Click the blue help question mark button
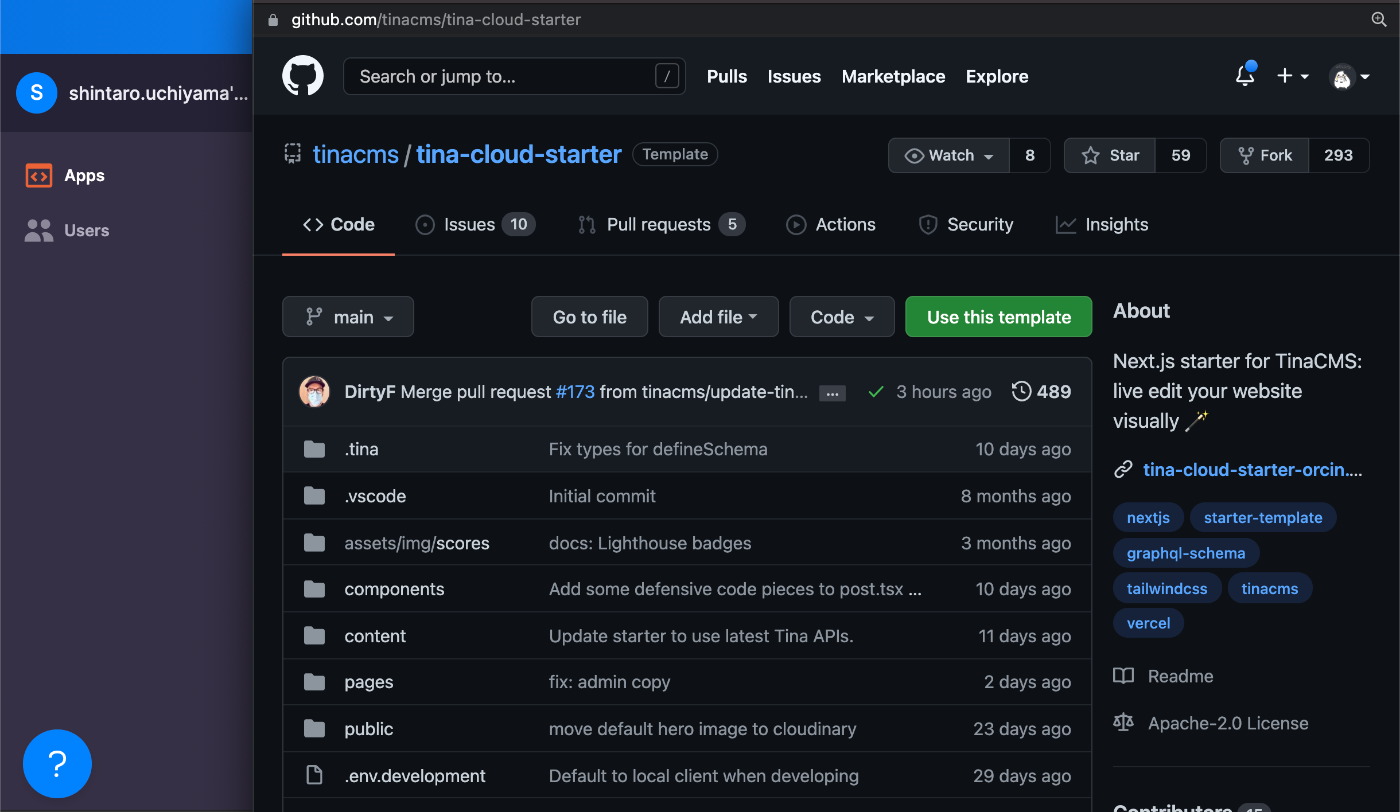 57,764
